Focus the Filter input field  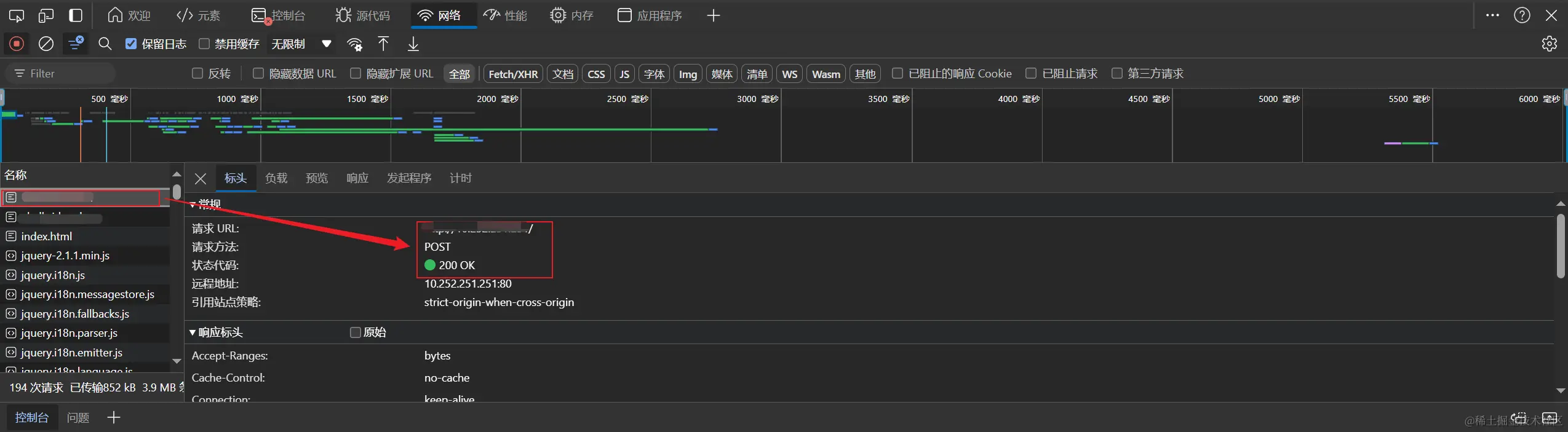click(x=60, y=74)
